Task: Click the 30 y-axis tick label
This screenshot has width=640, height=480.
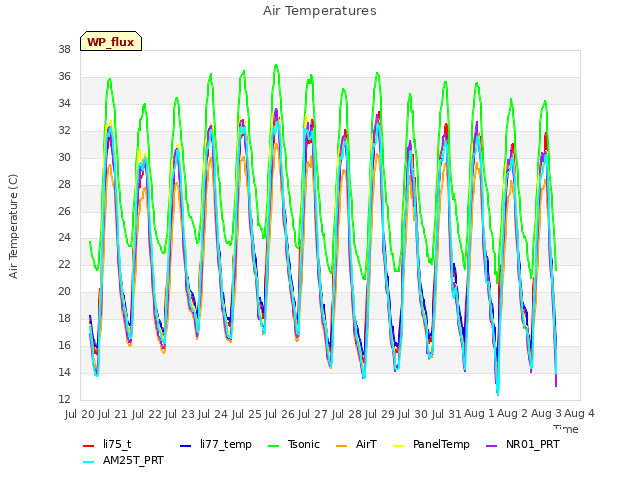Action: 64,157
